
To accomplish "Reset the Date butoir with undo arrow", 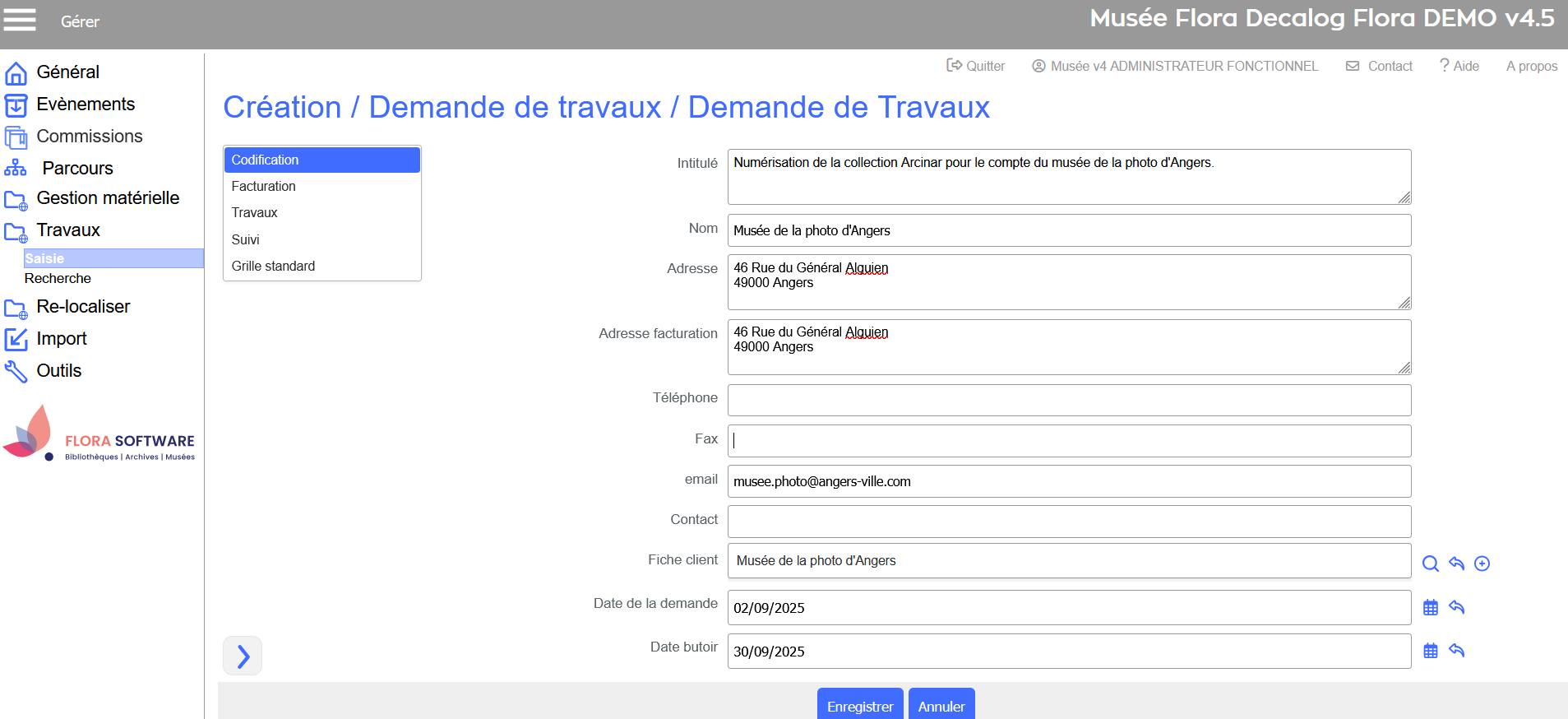I will (x=1456, y=651).
